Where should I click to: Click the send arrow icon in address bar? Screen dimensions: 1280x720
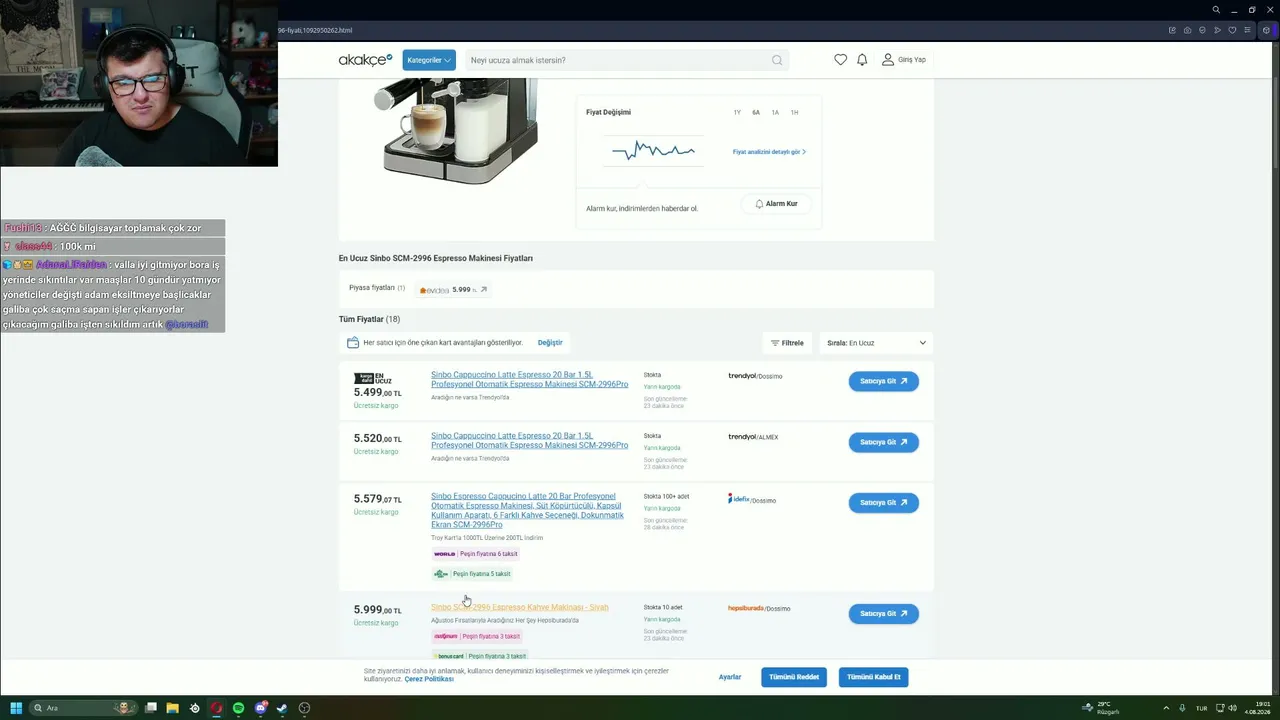point(1216,30)
